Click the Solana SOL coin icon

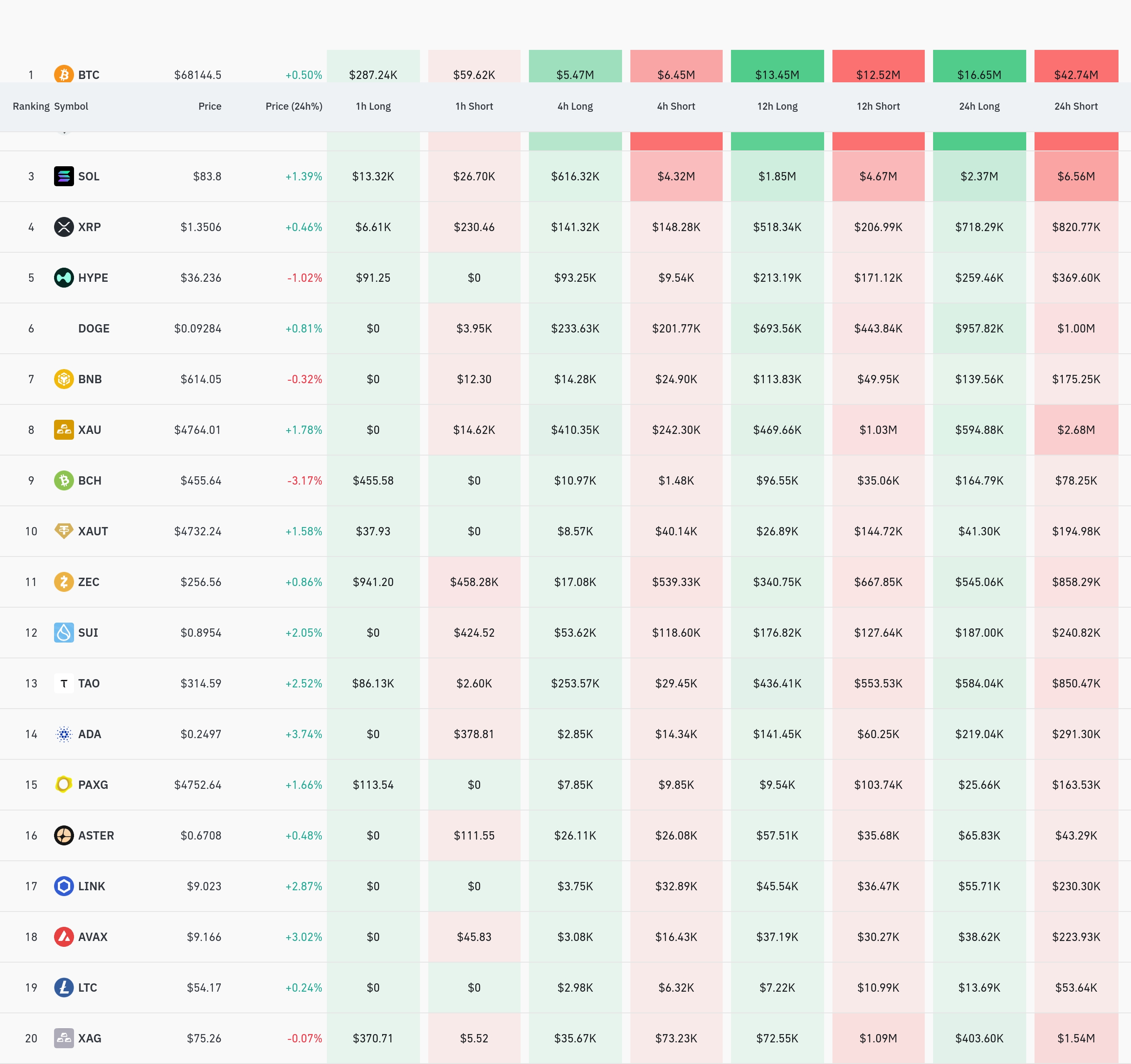[64, 176]
